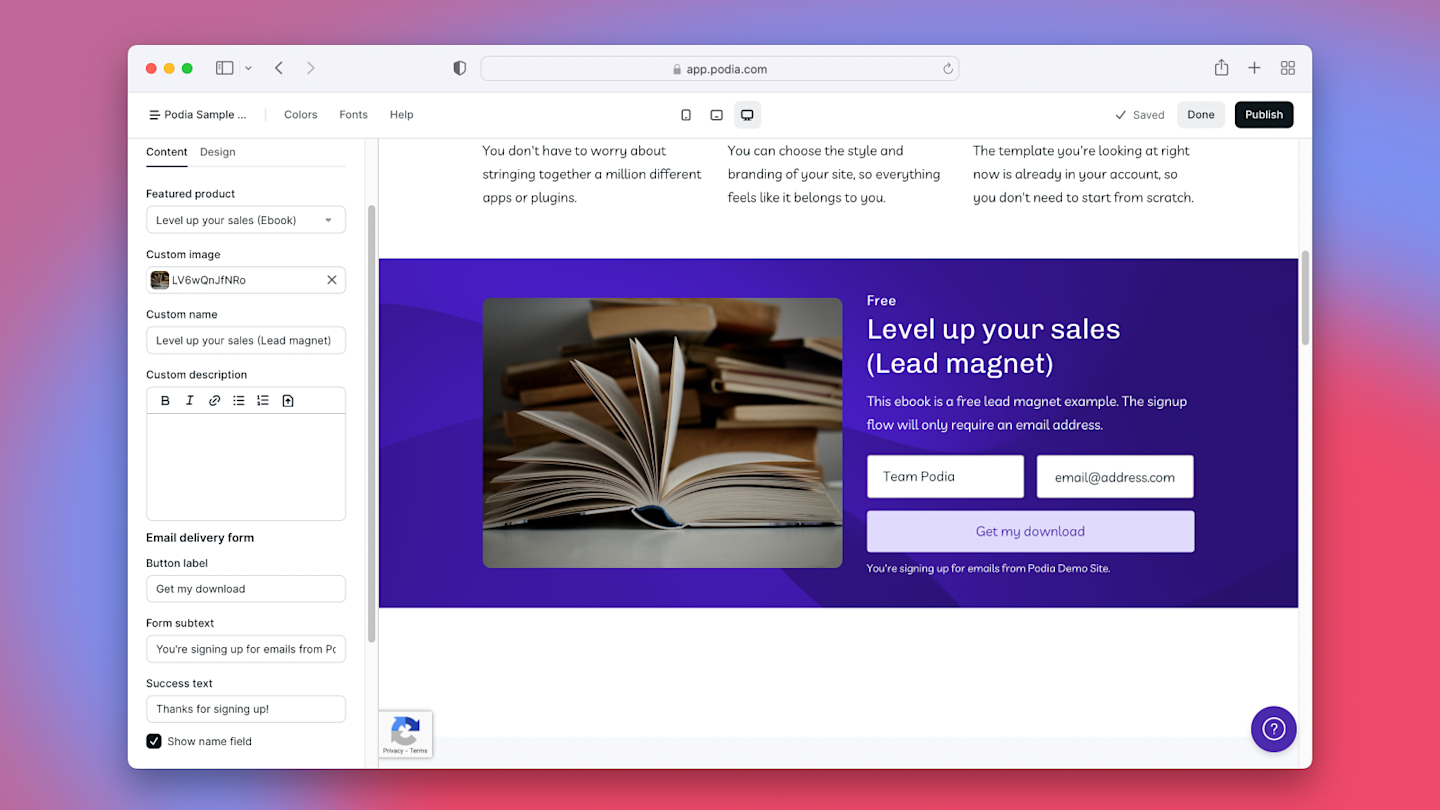Click the left panel scrollbar
This screenshot has height=810, width=1440.
[x=372, y=424]
